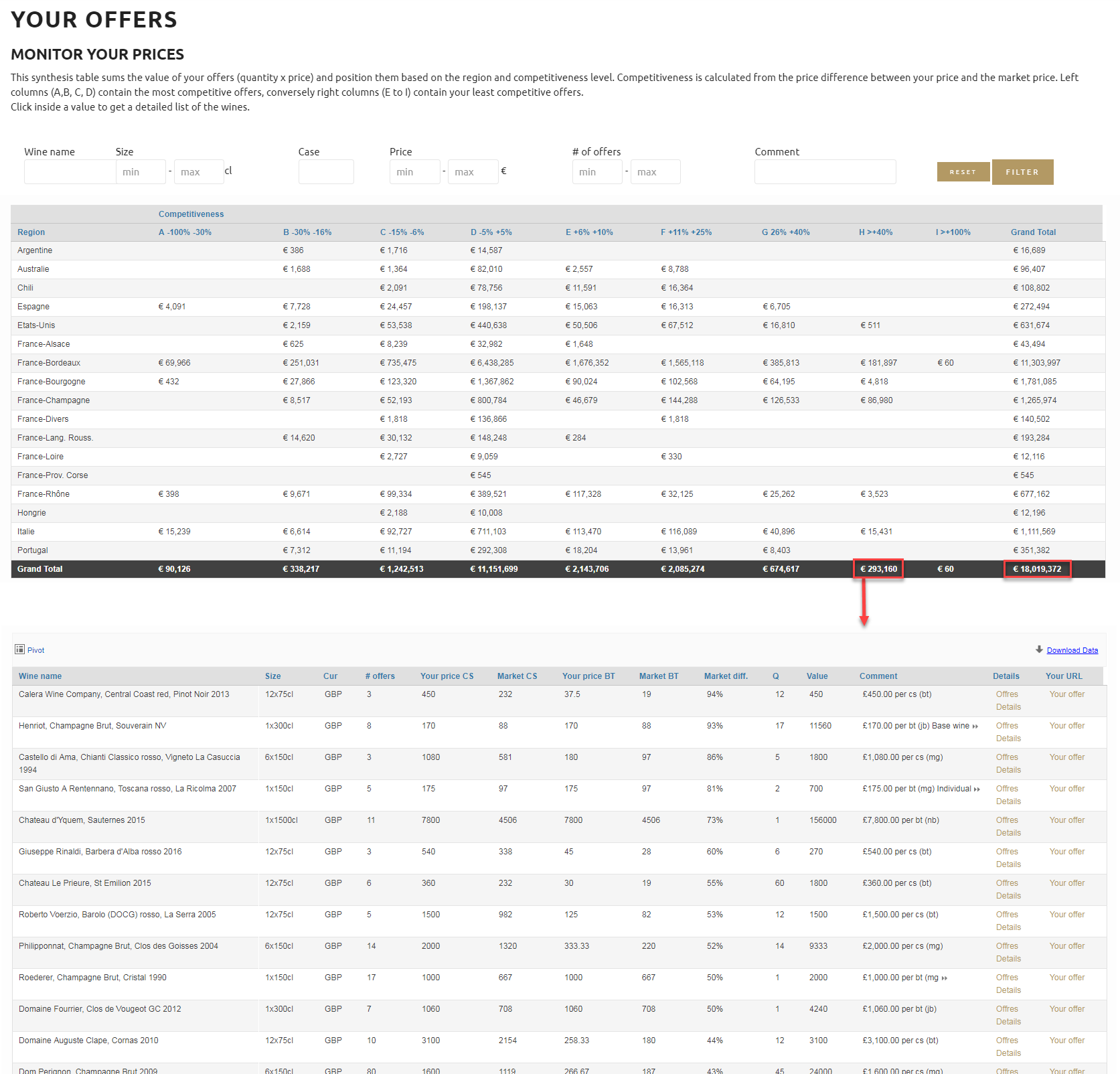Screen dimensions: 1120x1074
Task: Open Etats-Unis H value € 511
Action: [x=870, y=325]
